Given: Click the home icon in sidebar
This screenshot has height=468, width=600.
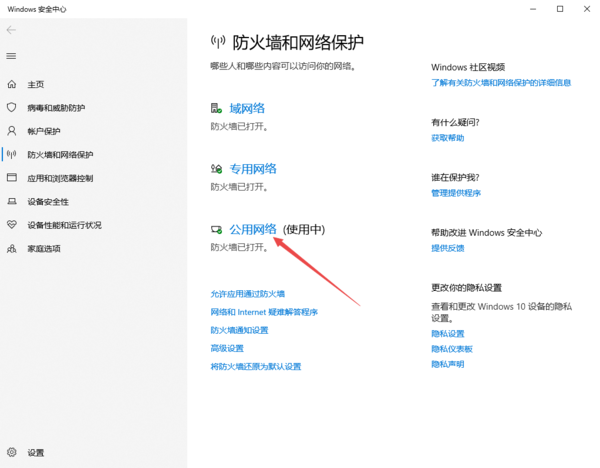Looking at the screenshot, I should (12, 85).
